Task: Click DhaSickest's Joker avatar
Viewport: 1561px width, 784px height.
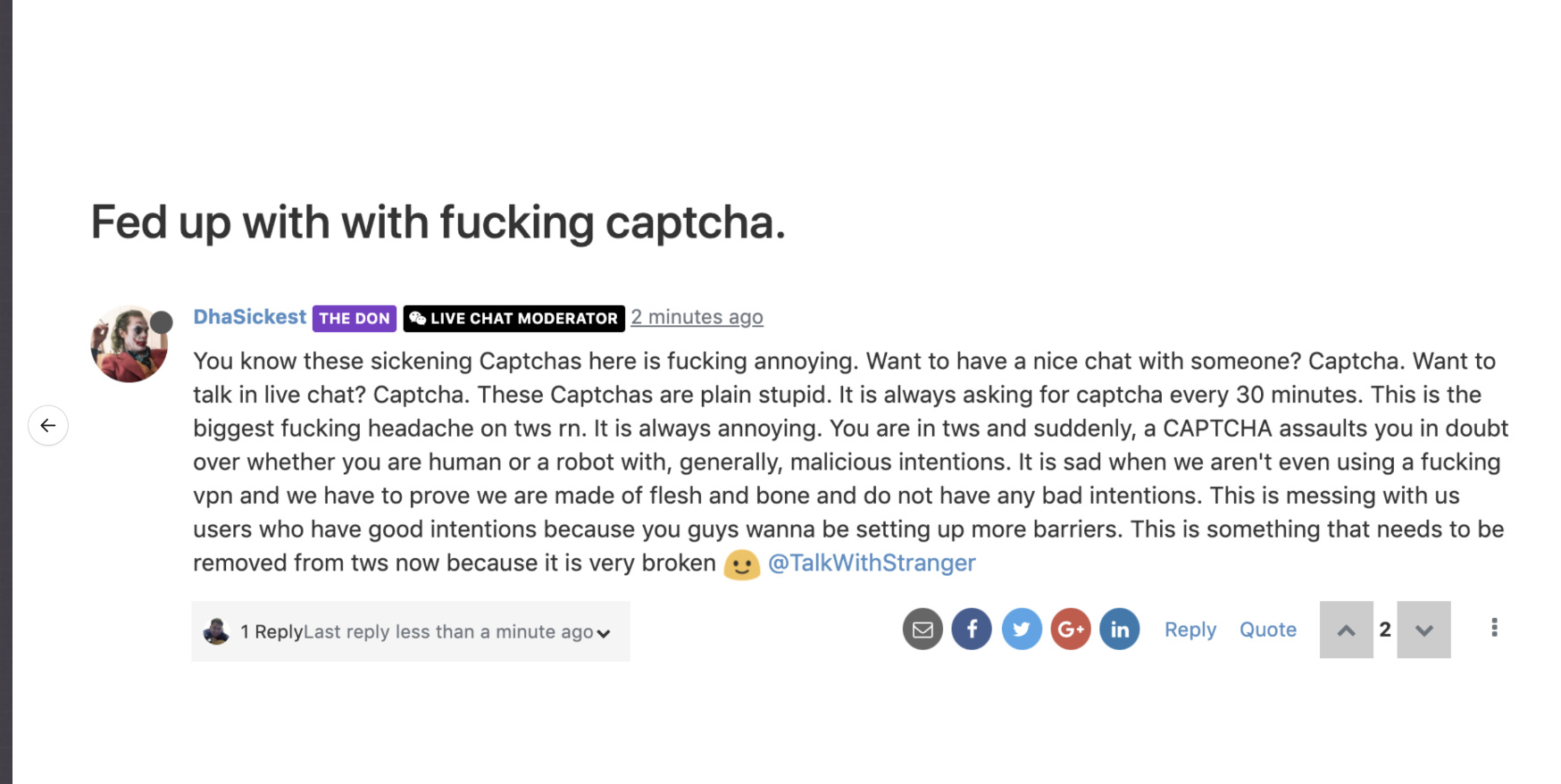Action: tap(129, 344)
